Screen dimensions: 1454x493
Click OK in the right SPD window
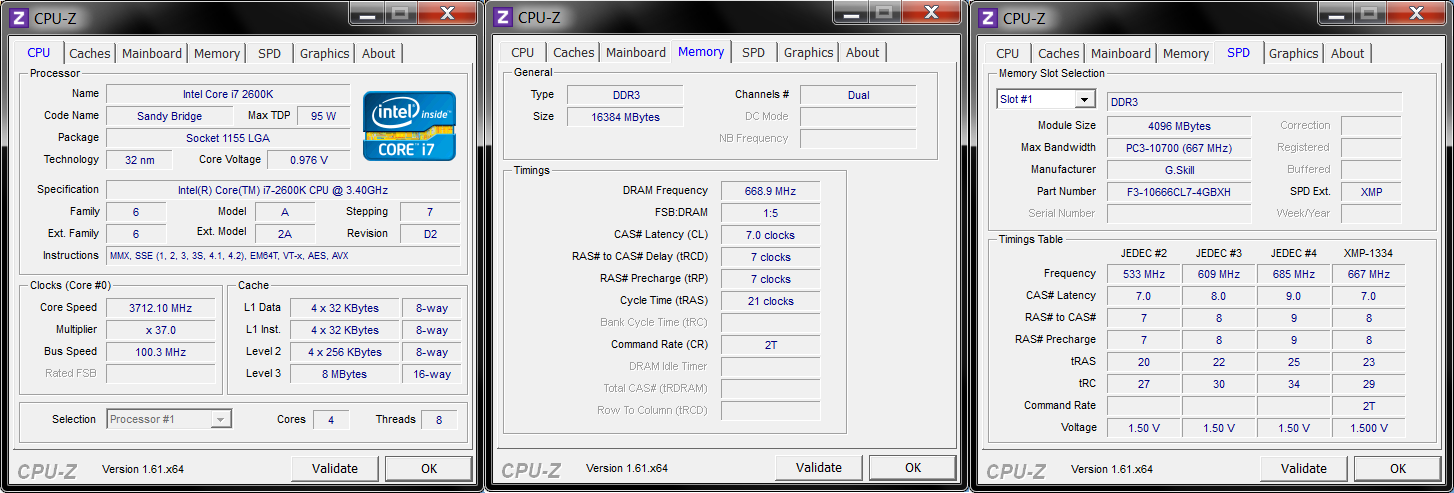[1398, 468]
